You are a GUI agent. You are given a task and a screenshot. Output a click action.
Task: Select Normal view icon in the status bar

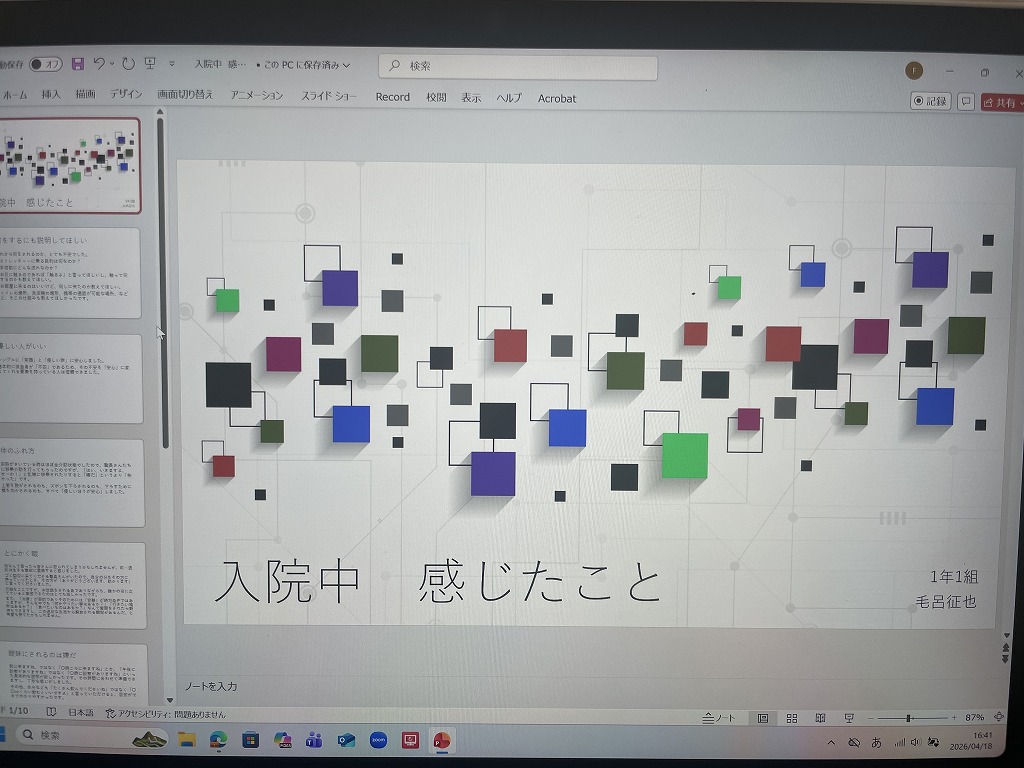(763, 718)
